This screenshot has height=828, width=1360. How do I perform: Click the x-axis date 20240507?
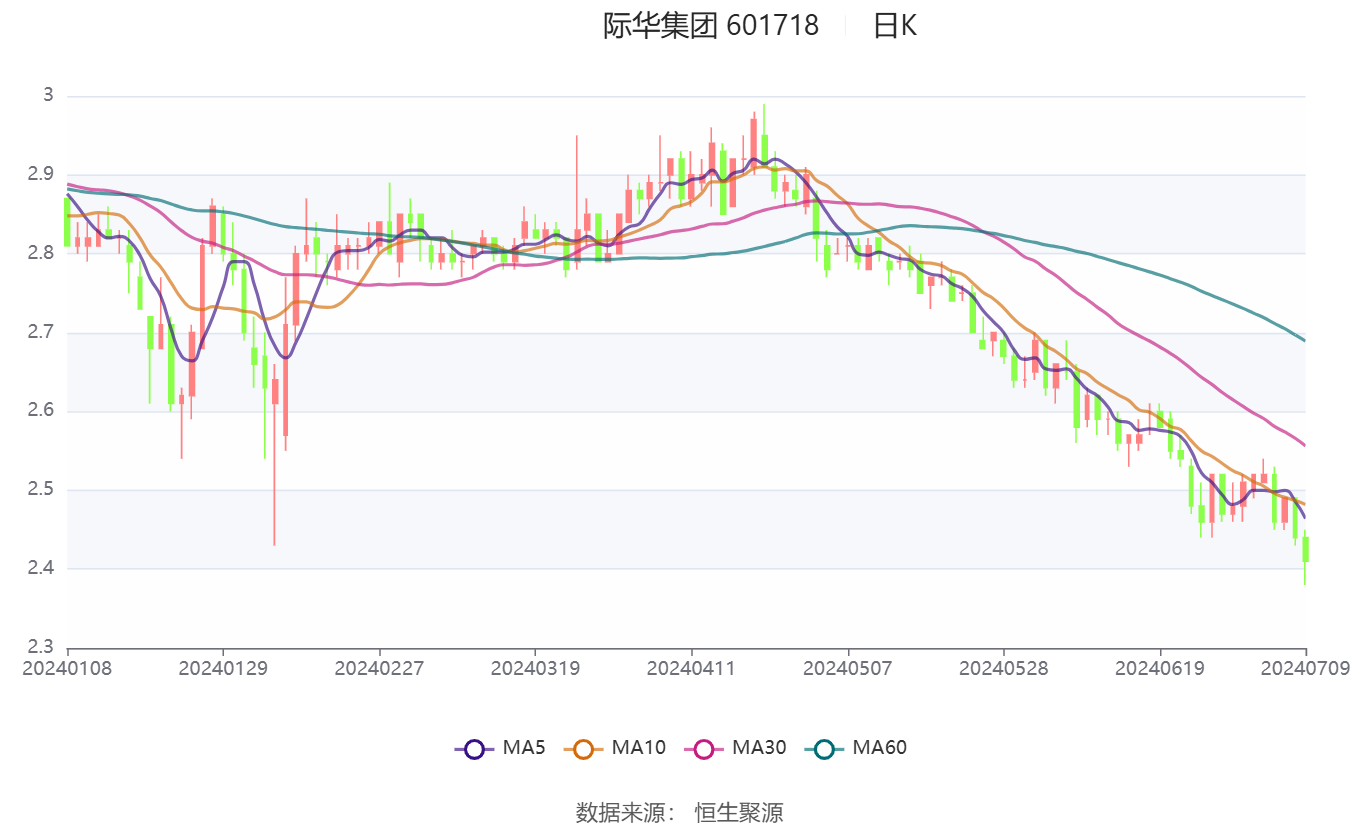click(848, 668)
